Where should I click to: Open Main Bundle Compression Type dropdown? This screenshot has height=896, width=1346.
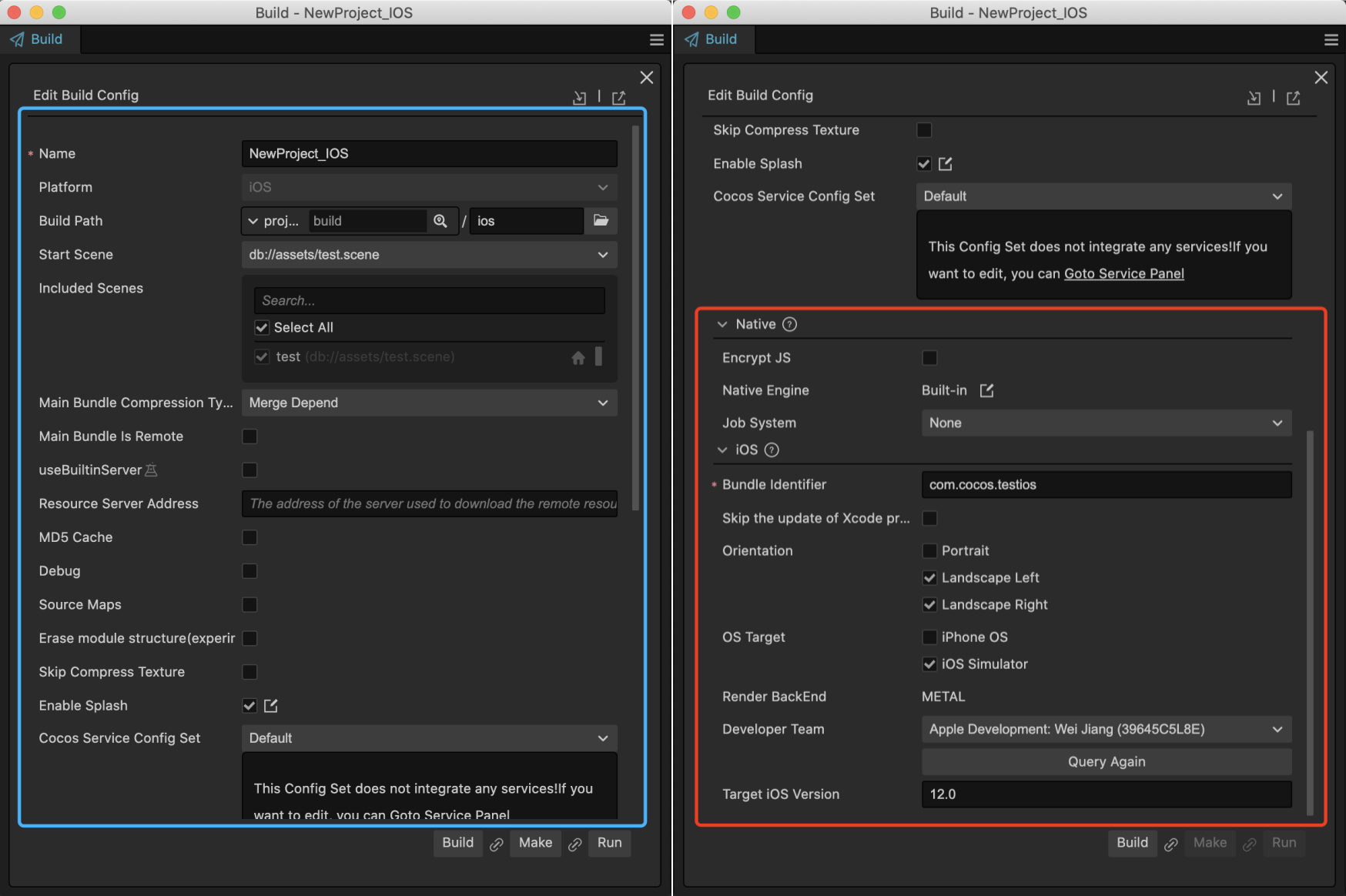point(430,403)
